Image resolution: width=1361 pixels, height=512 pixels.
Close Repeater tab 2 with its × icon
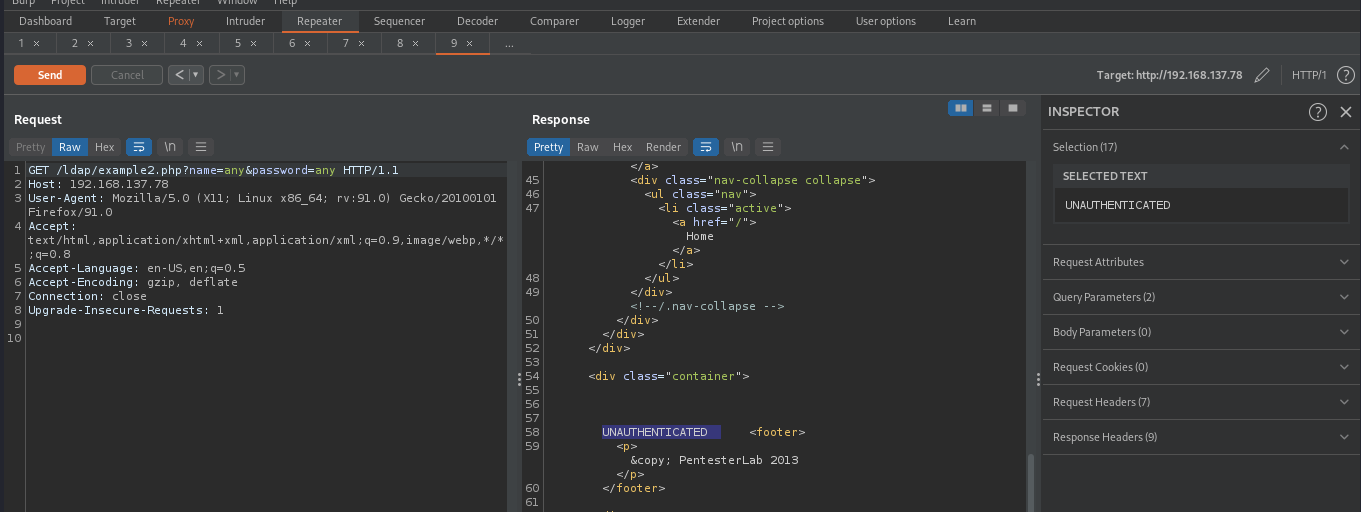tap(91, 44)
